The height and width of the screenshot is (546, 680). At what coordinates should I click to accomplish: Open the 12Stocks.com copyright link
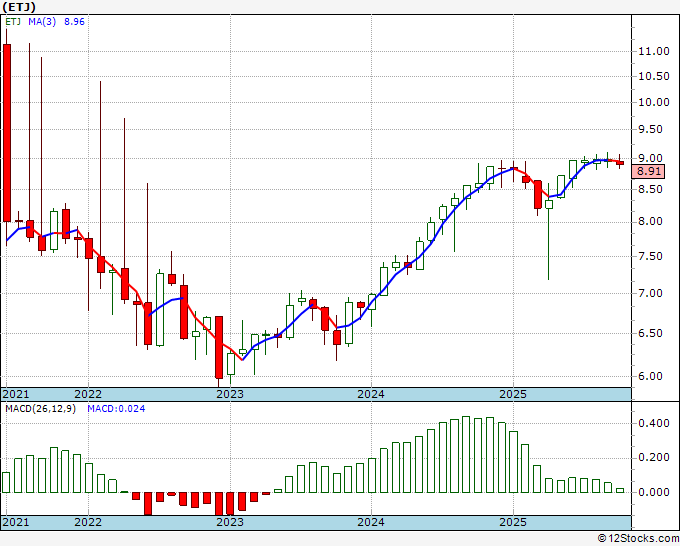coord(638,539)
